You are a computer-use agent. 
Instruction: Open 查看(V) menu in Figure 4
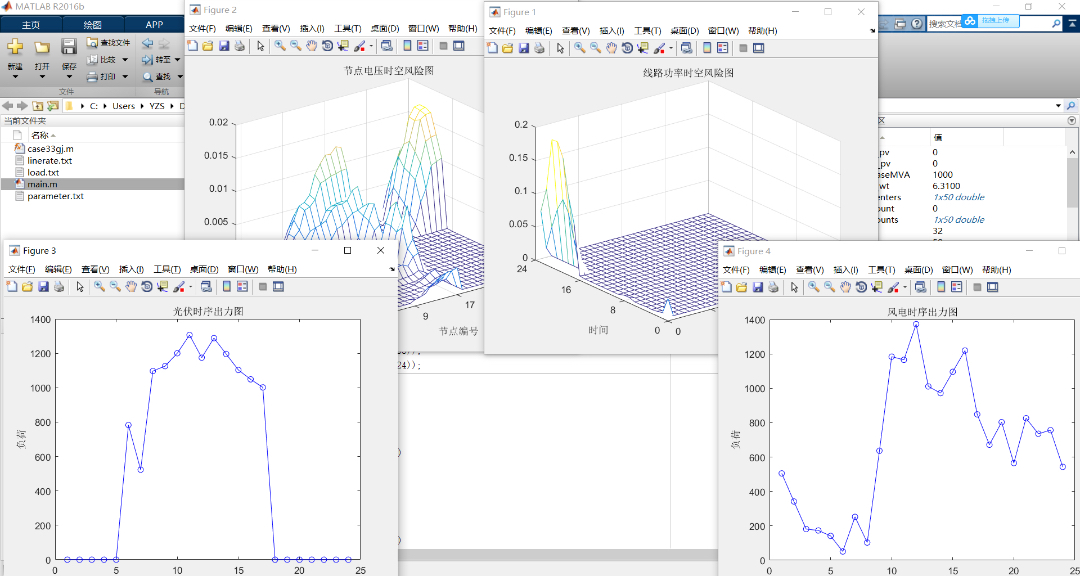[x=809, y=270]
